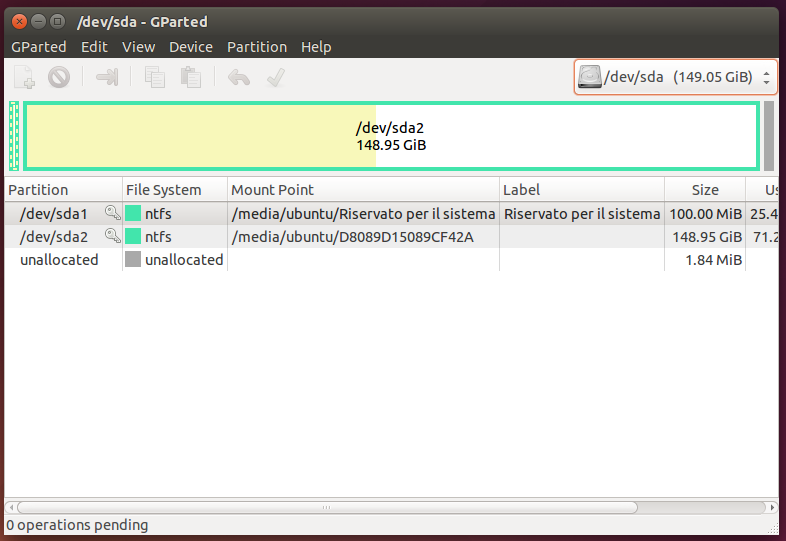The image size is (786, 541).
Task: Click the 148.95 GiB size cell
Action: coord(707,237)
